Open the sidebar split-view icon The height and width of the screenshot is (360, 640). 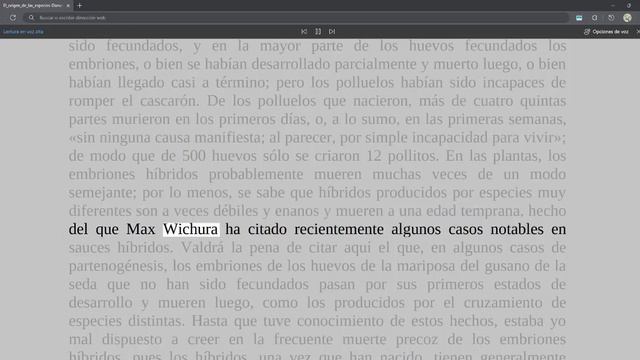click(x=595, y=18)
